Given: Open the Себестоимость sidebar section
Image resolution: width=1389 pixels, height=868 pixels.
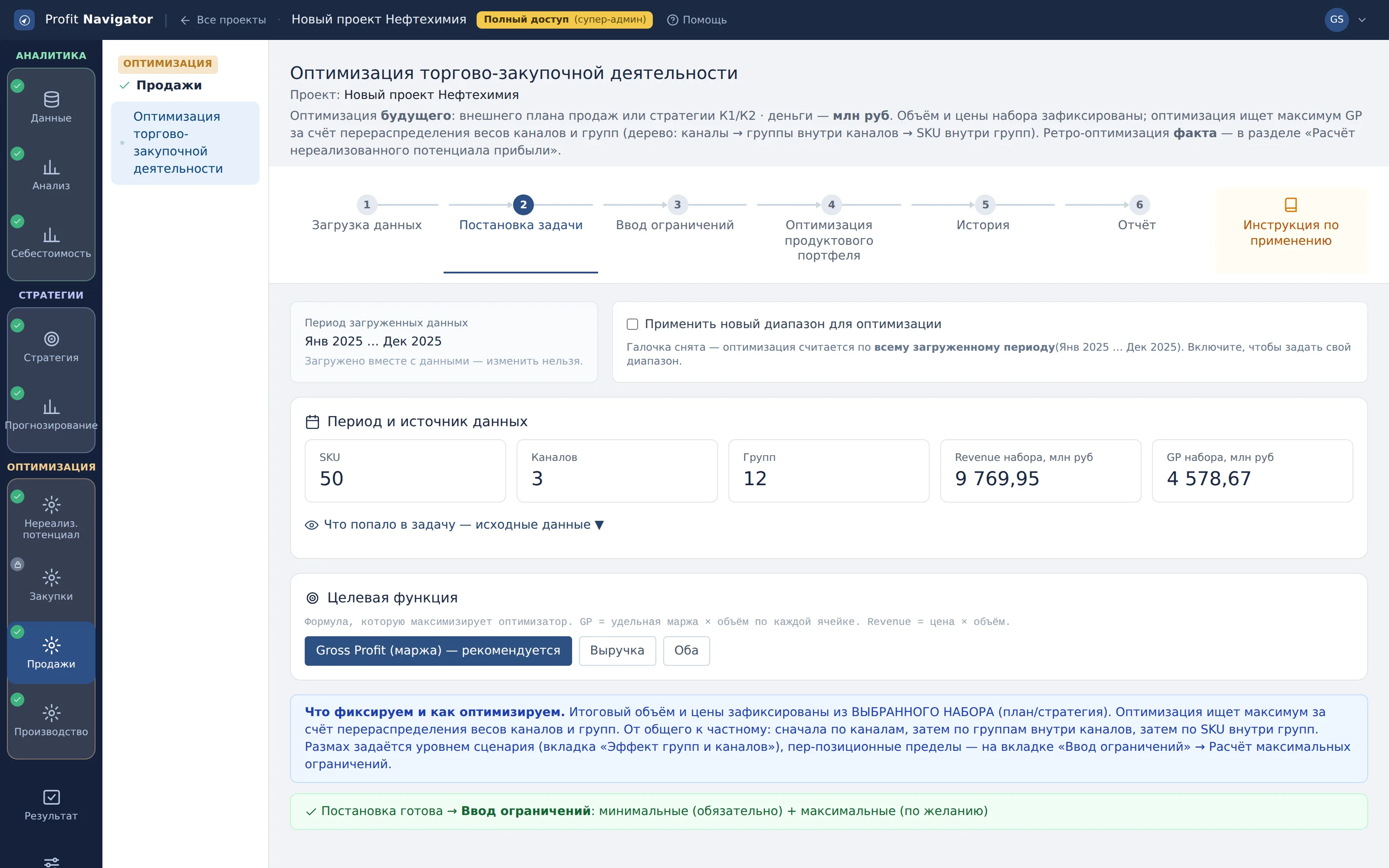Looking at the screenshot, I should pos(51,242).
